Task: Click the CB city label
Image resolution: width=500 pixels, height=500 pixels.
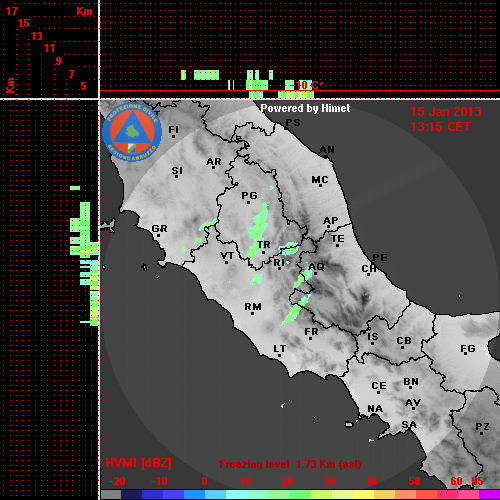Action: click(x=404, y=341)
